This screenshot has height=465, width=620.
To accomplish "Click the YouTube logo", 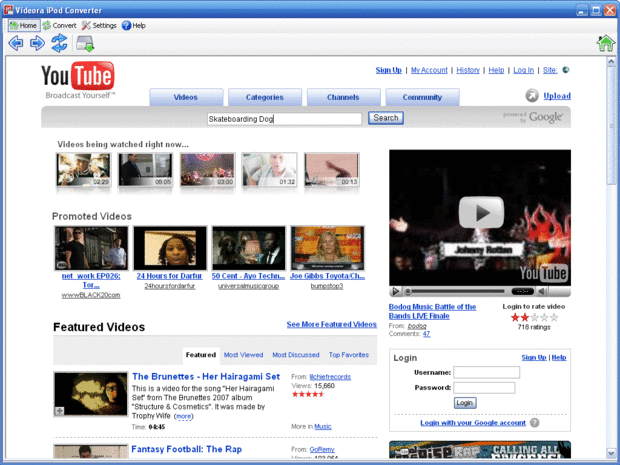I will tap(78, 79).
